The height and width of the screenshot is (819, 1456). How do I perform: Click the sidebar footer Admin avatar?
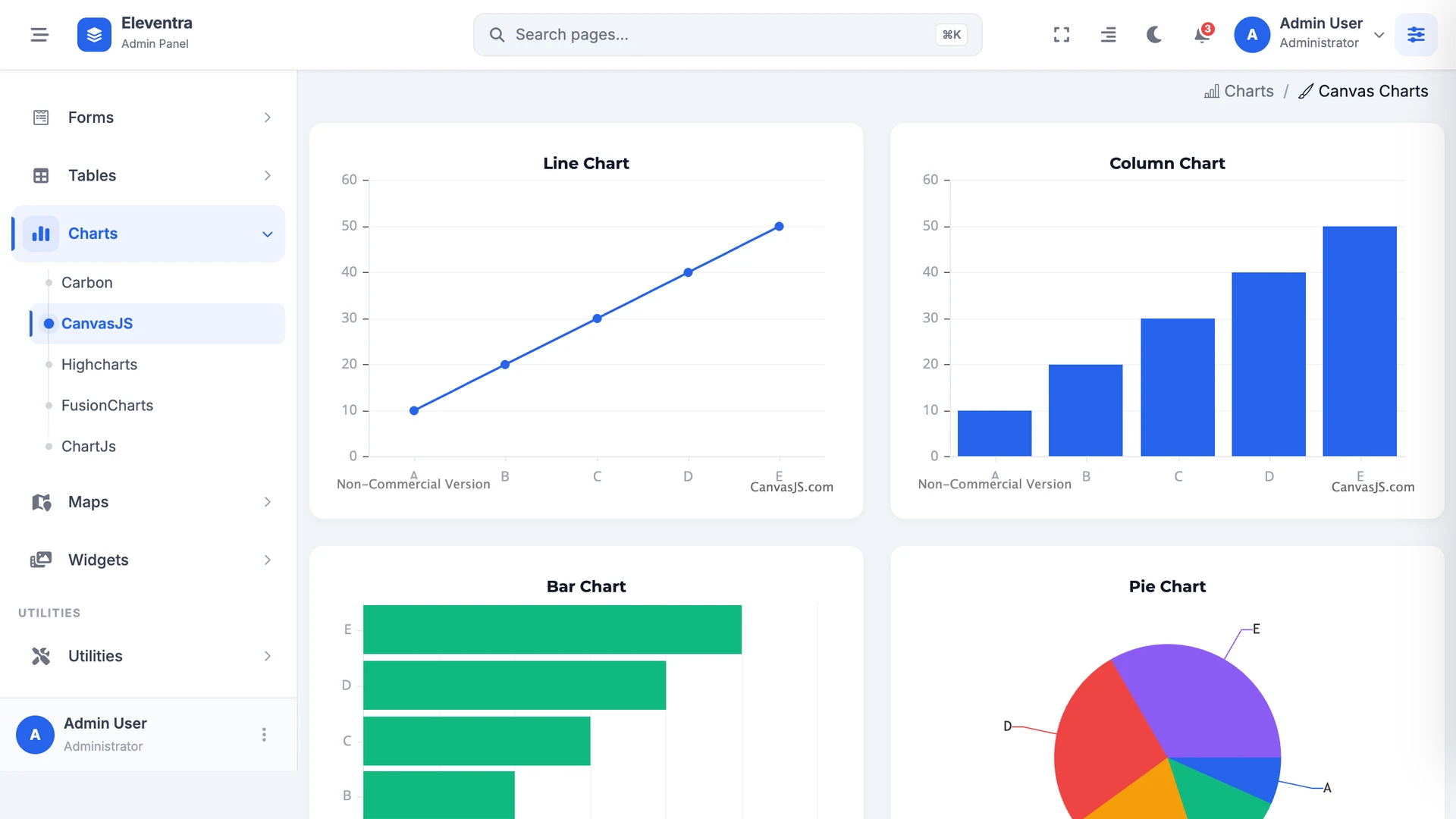pos(35,735)
